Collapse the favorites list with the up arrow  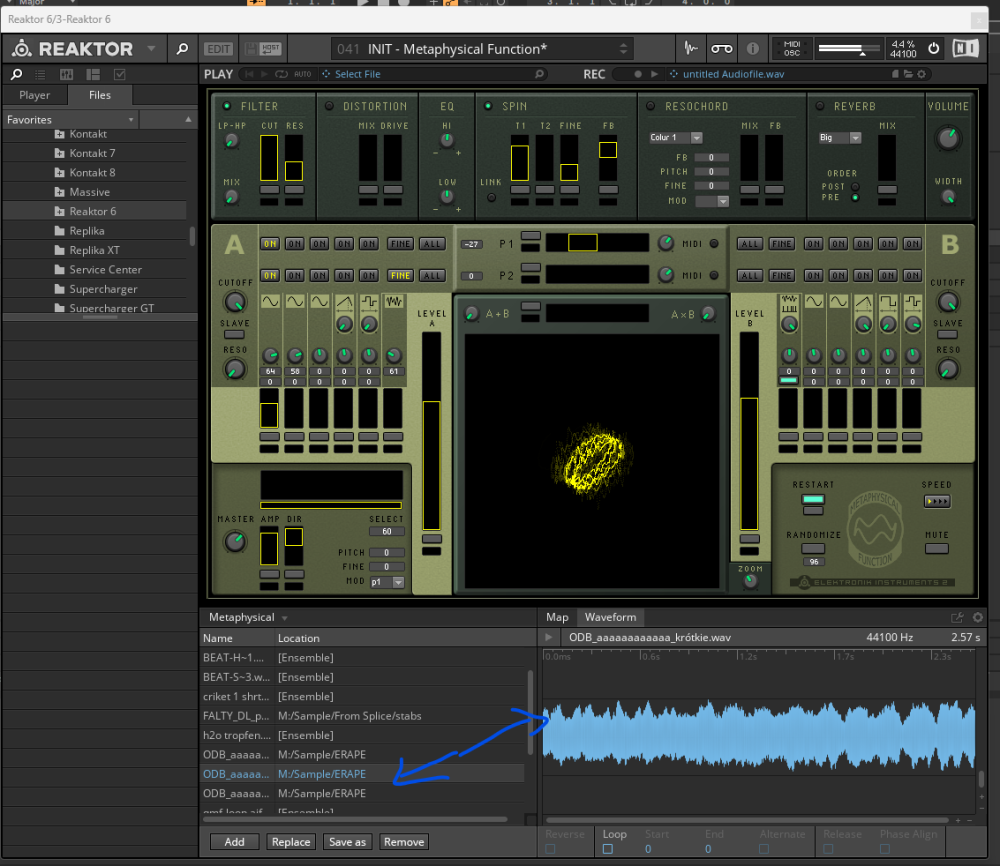pos(188,119)
